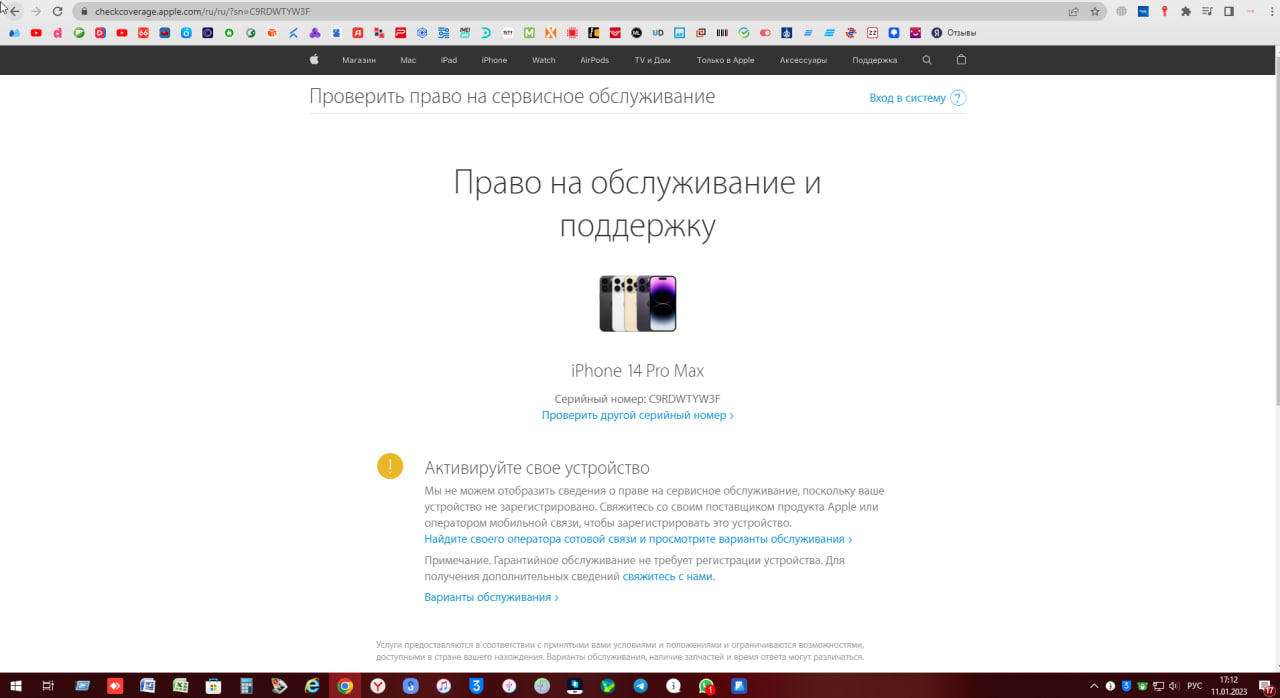Click the 'Вход в систему' link
This screenshot has width=1280, height=698.
[907, 98]
